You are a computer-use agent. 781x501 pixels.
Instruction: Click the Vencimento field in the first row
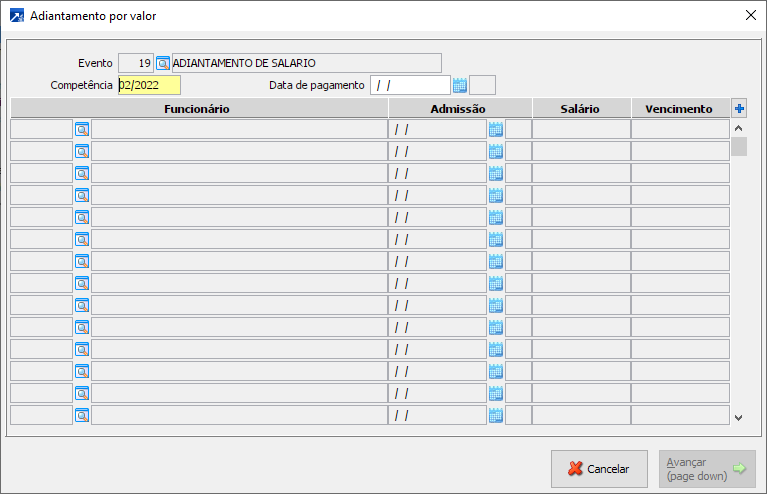(x=680, y=129)
